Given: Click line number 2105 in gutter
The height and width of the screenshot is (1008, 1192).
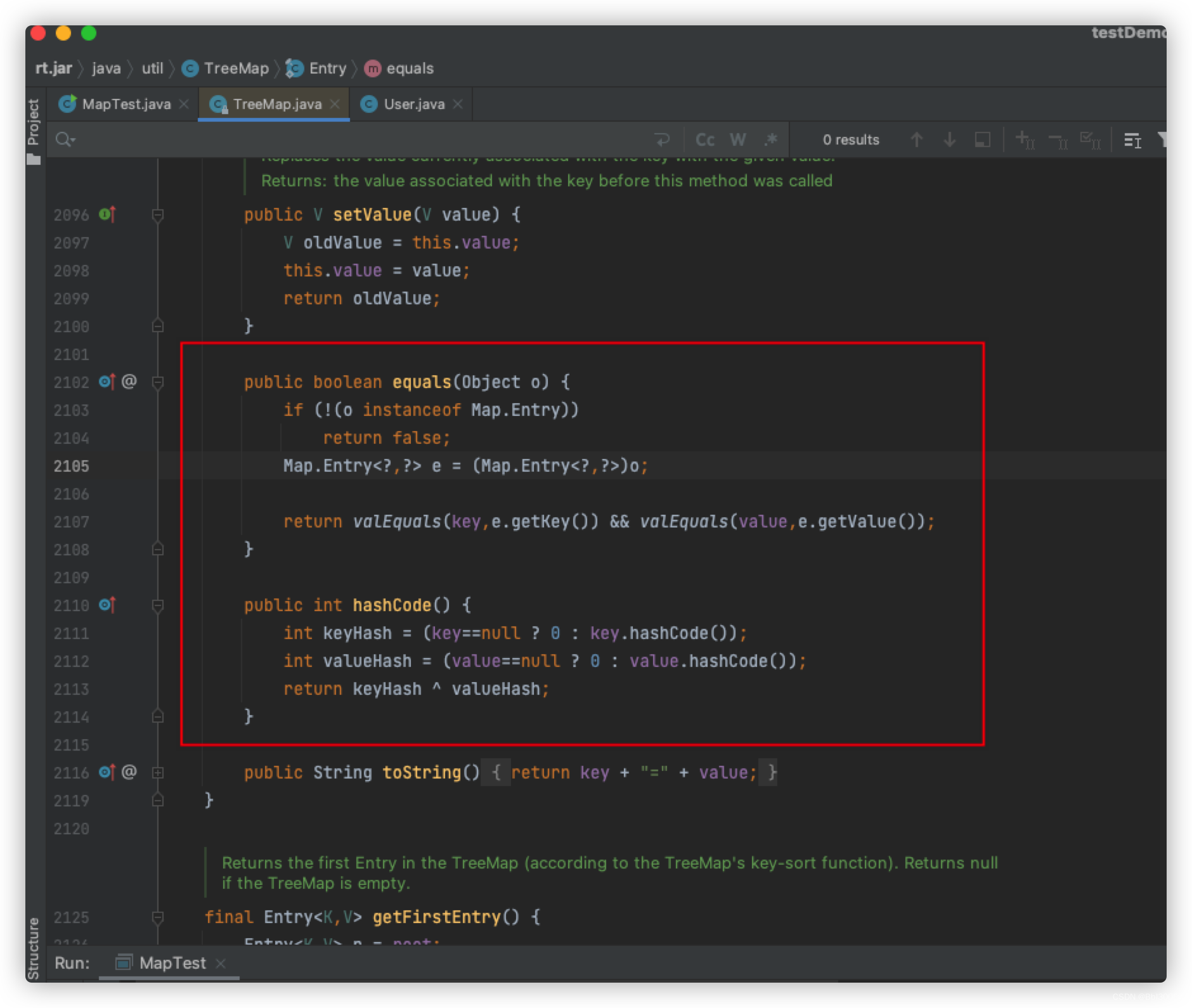Looking at the screenshot, I should [72, 466].
